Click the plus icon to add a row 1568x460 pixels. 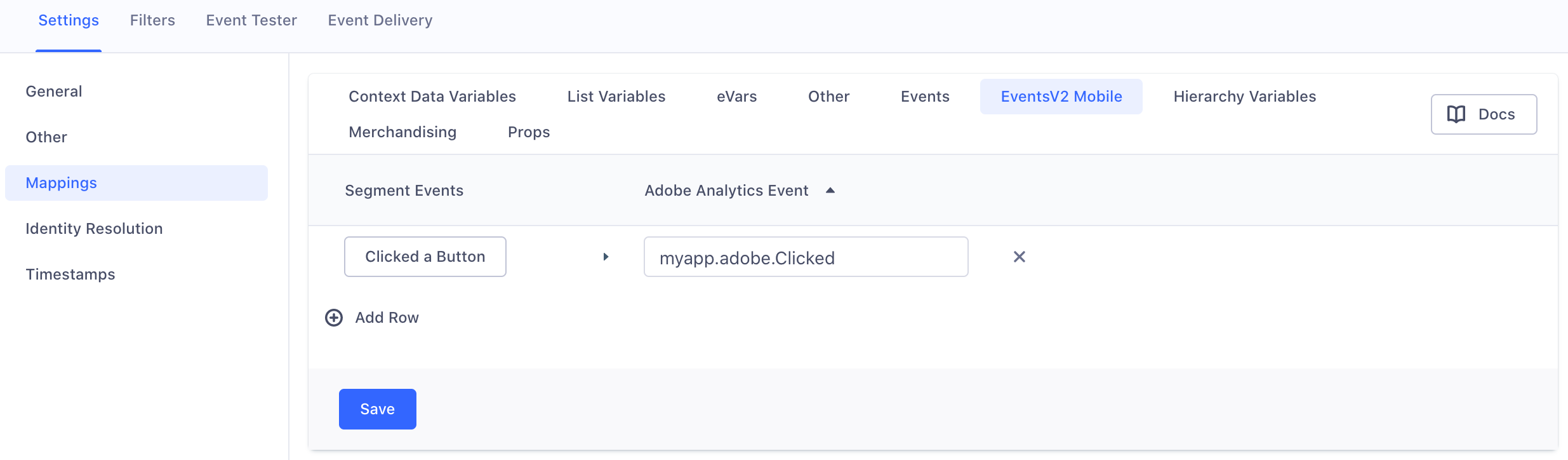pos(332,317)
